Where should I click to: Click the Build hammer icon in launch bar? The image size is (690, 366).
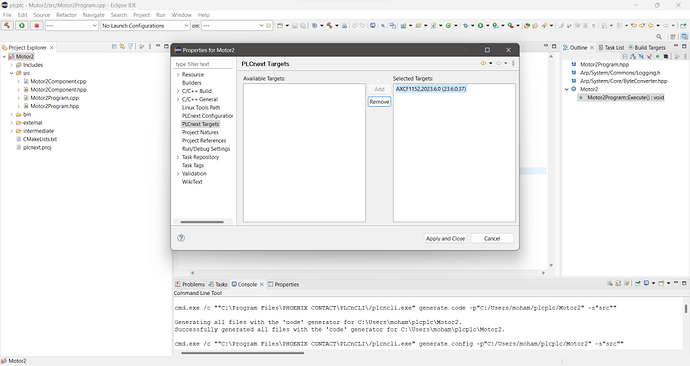pyautogui.click(x=7, y=26)
